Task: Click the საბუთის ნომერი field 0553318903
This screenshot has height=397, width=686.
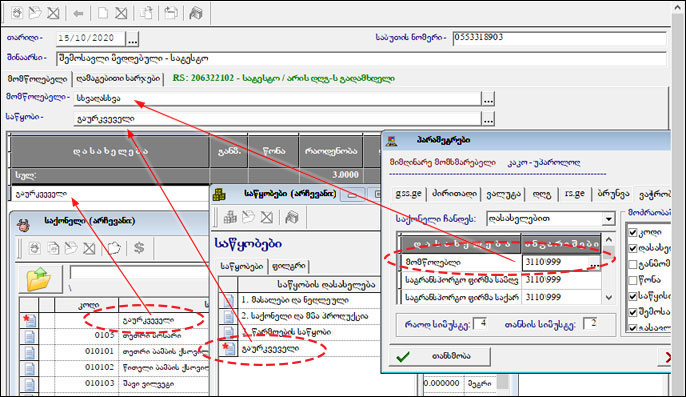Action: point(560,39)
